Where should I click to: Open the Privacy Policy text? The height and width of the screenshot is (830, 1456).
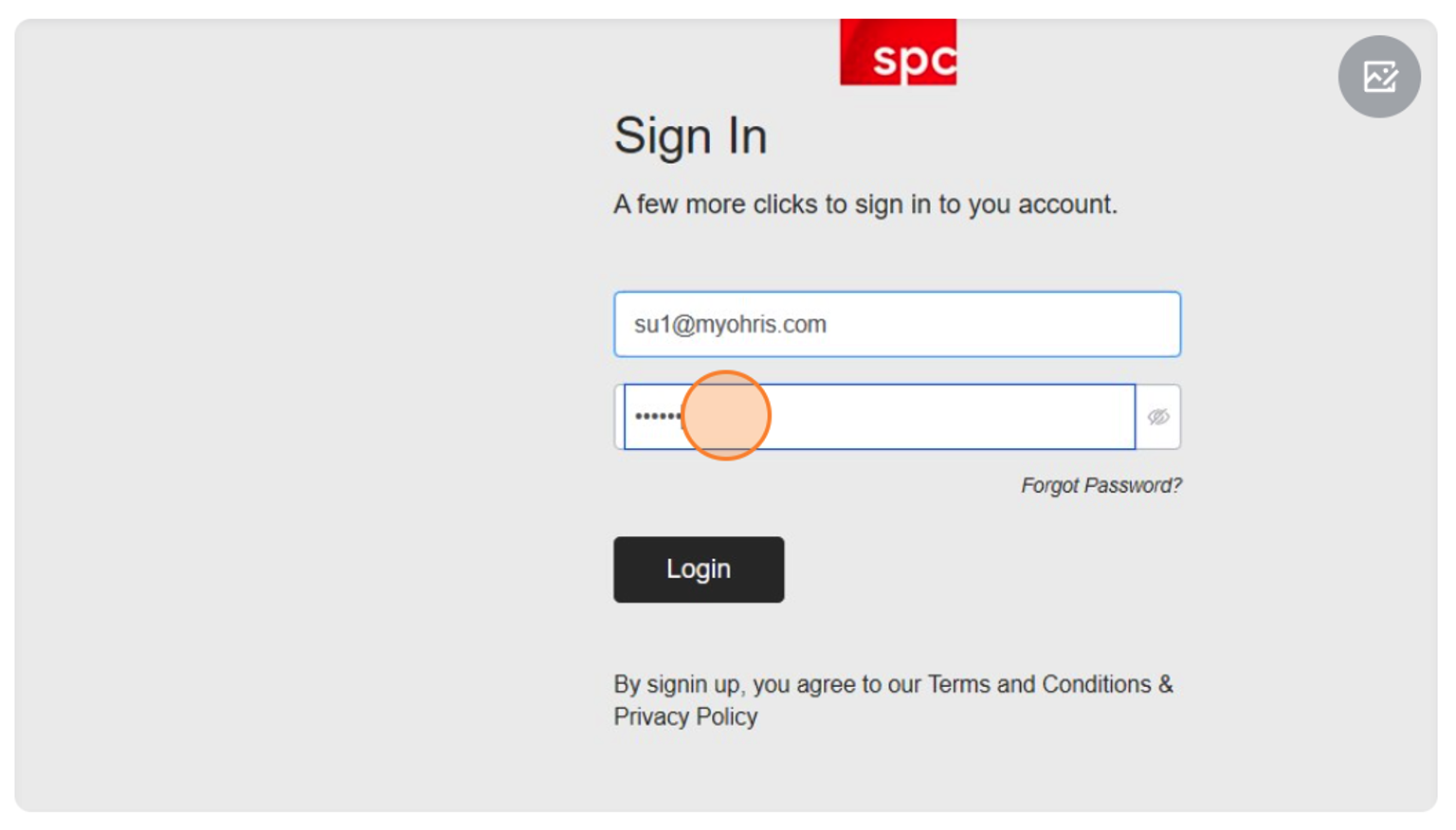coord(685,716)
